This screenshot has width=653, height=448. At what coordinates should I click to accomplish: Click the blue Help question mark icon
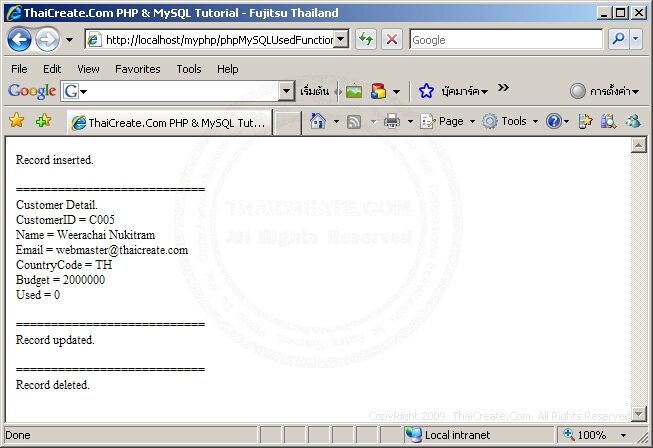click(x=554, y=122)
